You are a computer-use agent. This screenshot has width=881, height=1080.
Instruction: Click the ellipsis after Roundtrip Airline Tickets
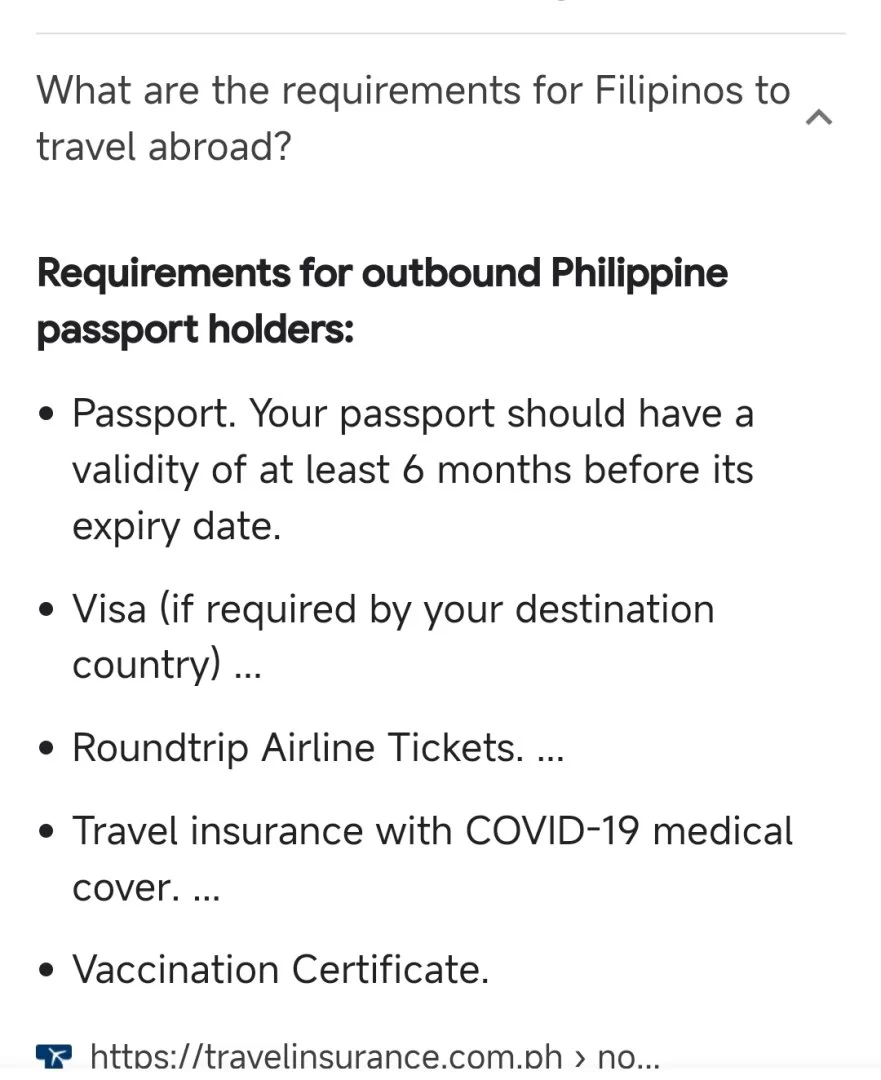click(x=550, y=750)
